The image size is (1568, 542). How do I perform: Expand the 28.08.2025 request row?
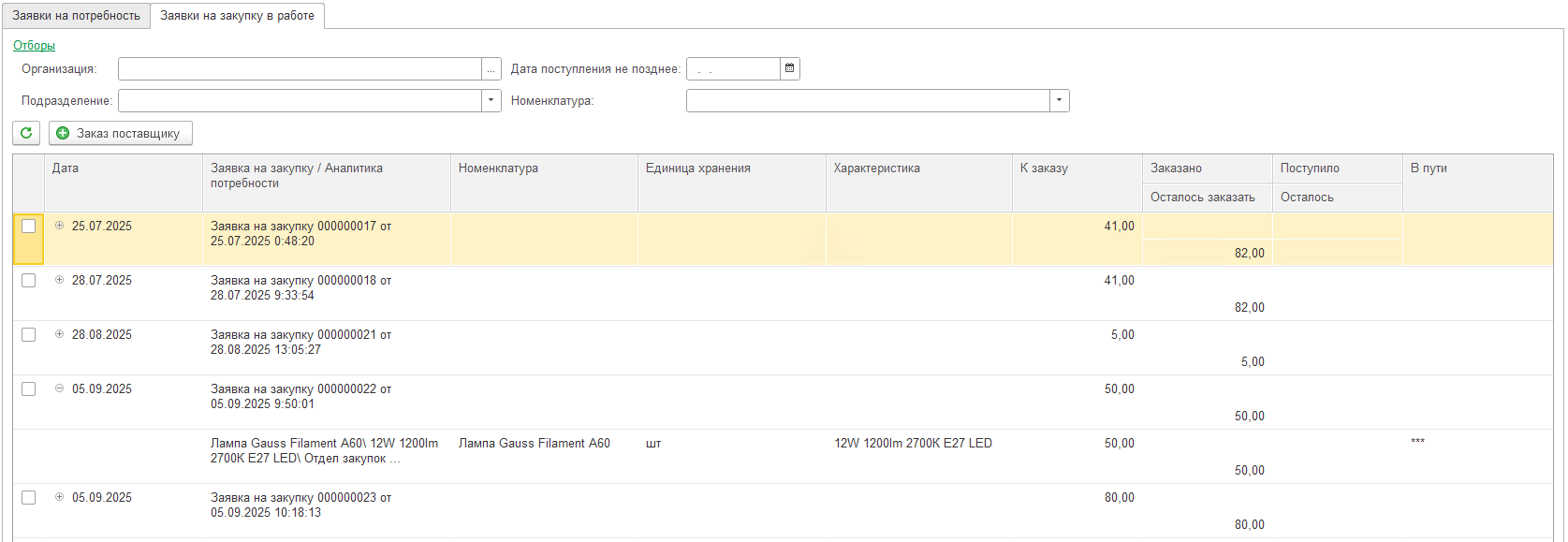(x=60, y=334)
